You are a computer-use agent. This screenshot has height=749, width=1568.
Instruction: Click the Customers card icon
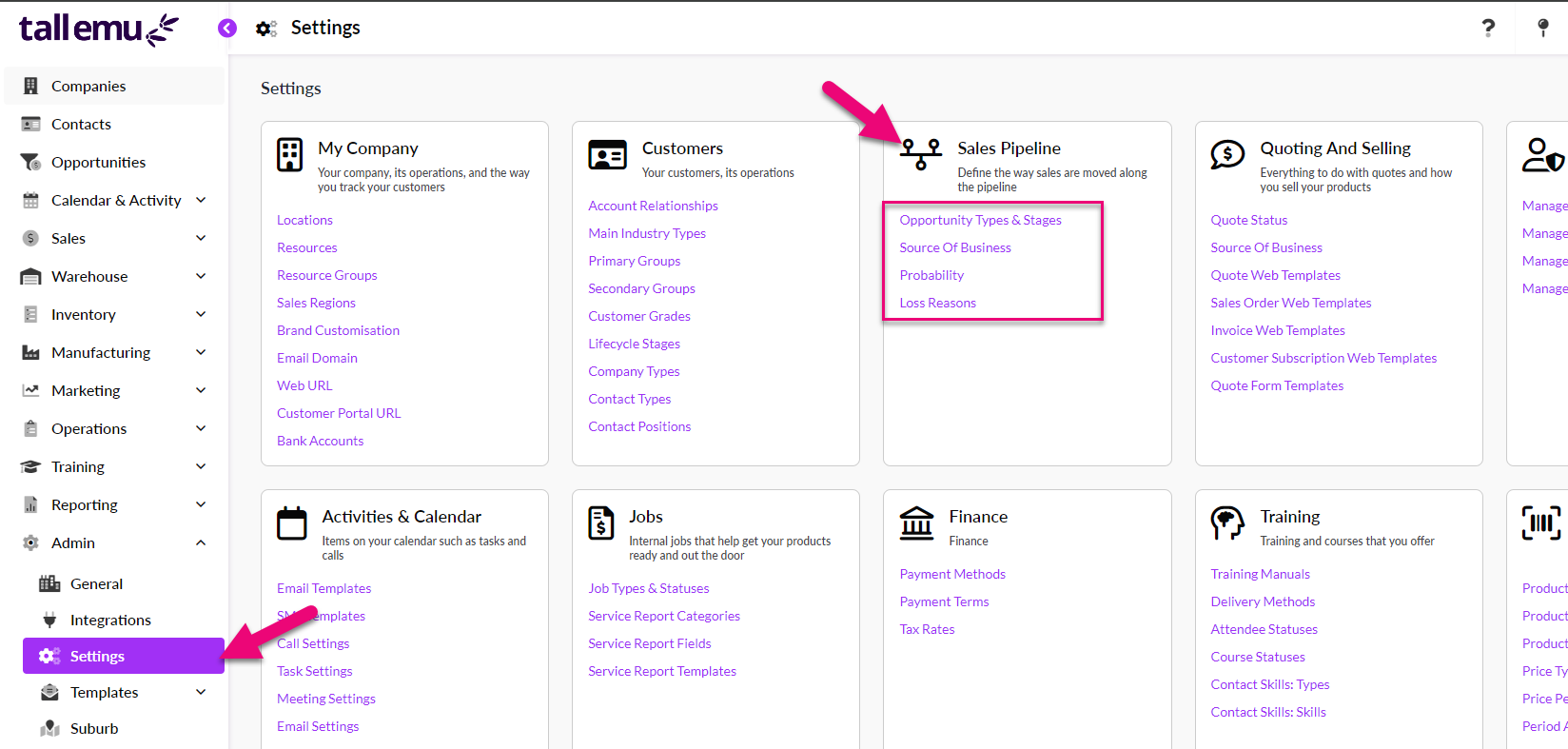tap(607, 154)
